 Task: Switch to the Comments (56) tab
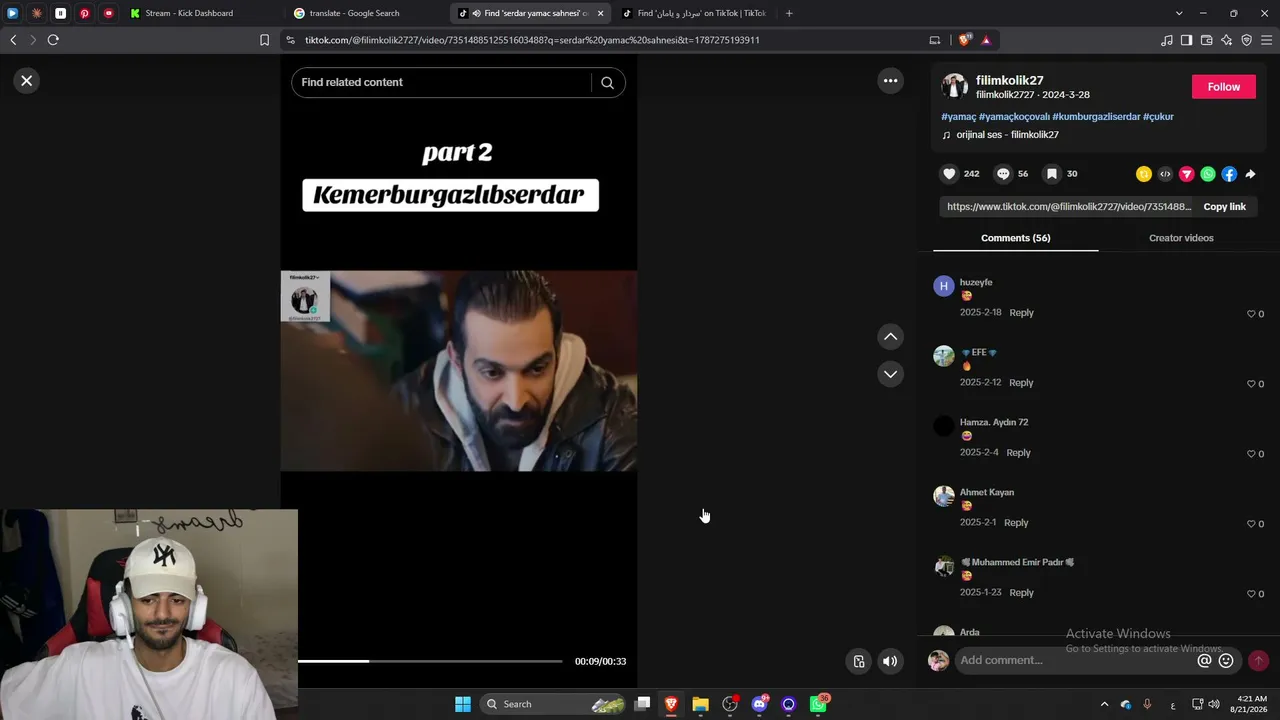point(1015,238)
